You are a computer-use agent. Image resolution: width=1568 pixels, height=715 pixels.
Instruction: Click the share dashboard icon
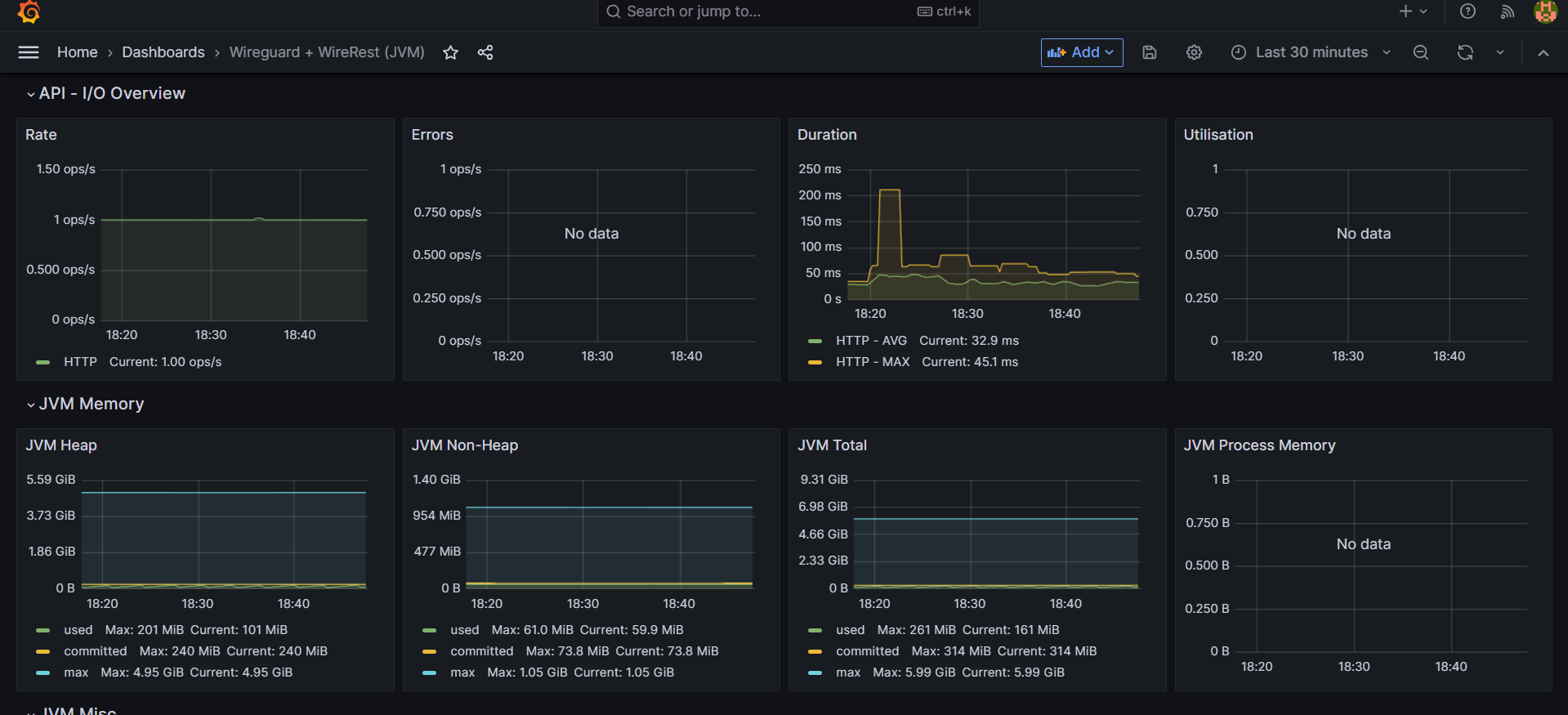(x=485, y=52)
